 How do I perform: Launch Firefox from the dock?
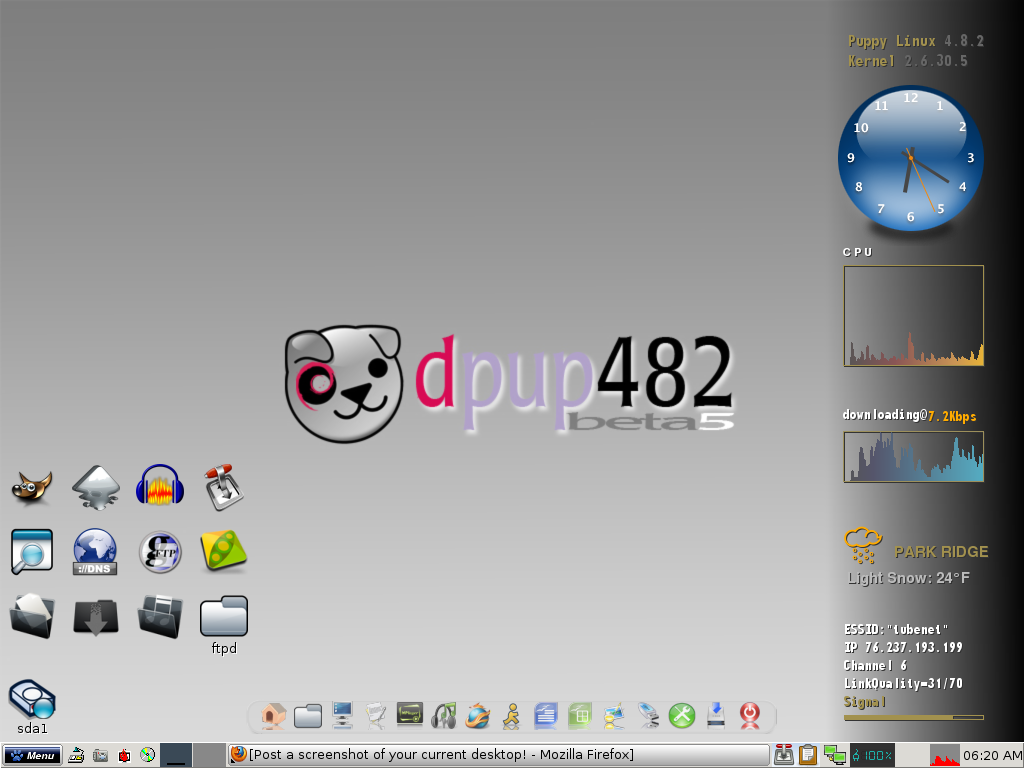click(x=479, y=715)
